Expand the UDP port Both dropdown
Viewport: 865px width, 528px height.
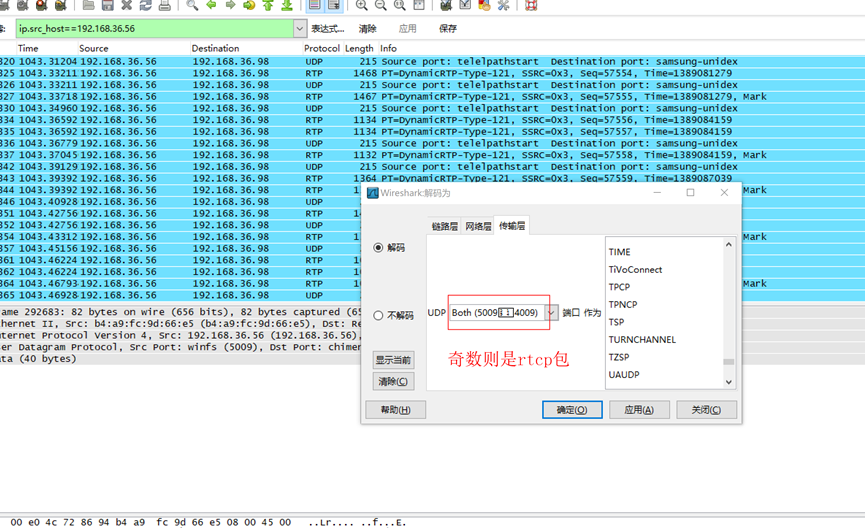(551, 313)
